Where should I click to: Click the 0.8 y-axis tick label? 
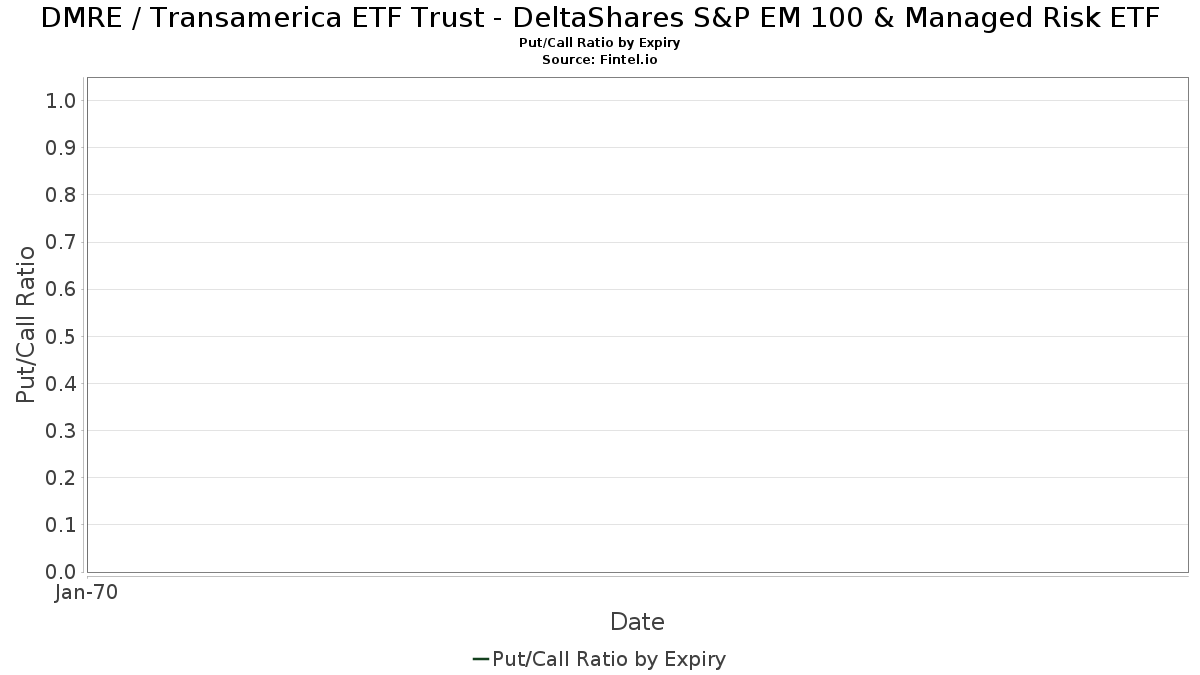click(61, 194)
